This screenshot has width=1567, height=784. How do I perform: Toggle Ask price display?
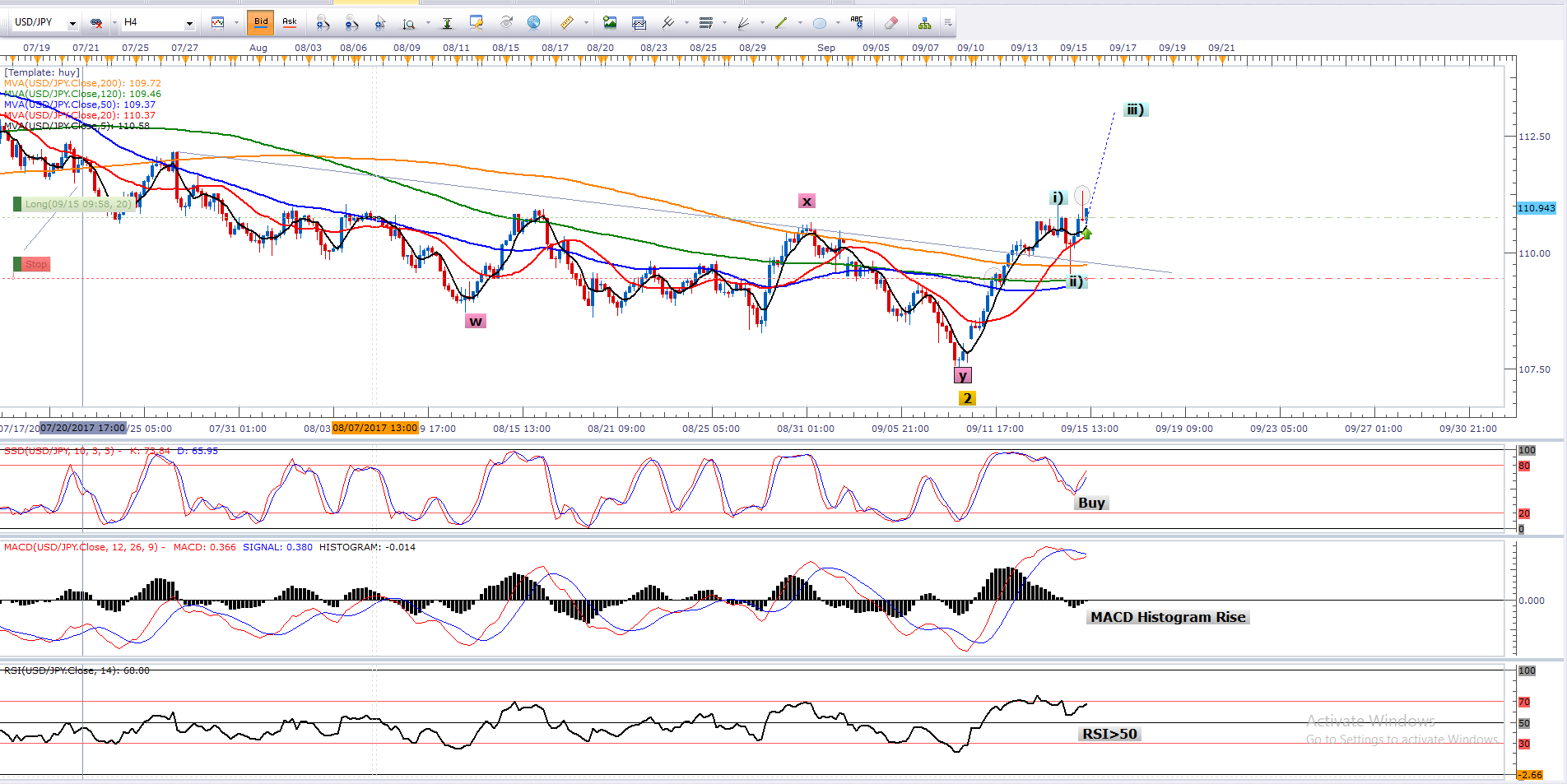click(290, 22)
